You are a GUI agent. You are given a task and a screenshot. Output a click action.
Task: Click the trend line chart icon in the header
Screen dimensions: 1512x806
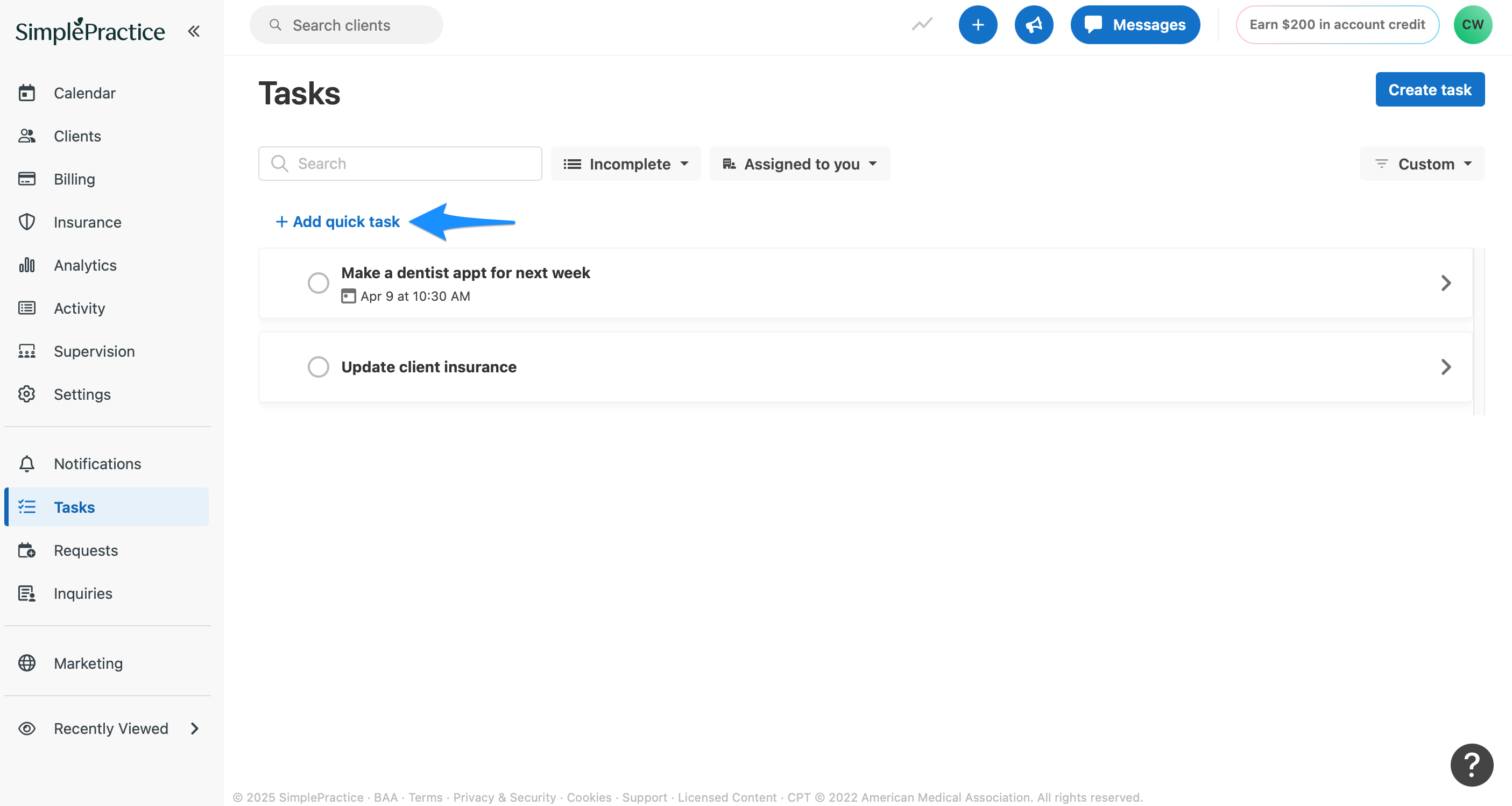point(922,25)
